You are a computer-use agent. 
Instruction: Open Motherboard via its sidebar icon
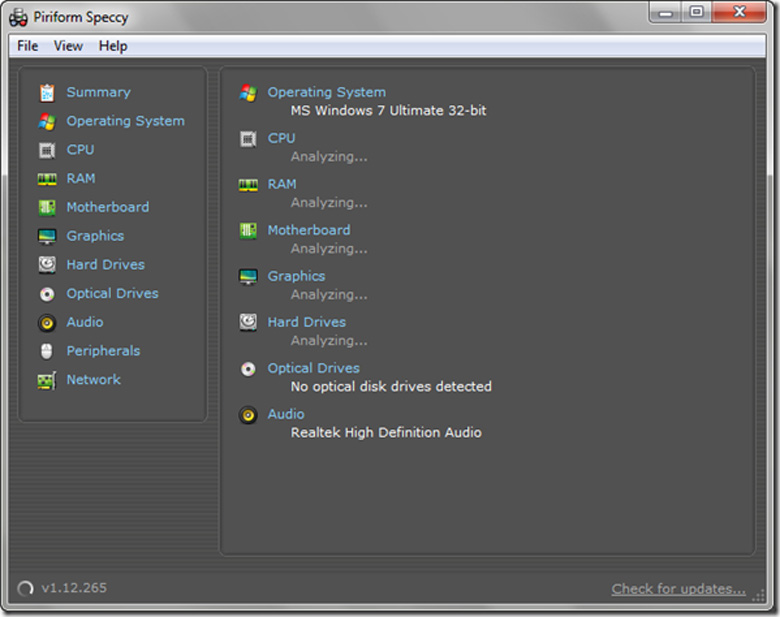(x=47, y=208)
